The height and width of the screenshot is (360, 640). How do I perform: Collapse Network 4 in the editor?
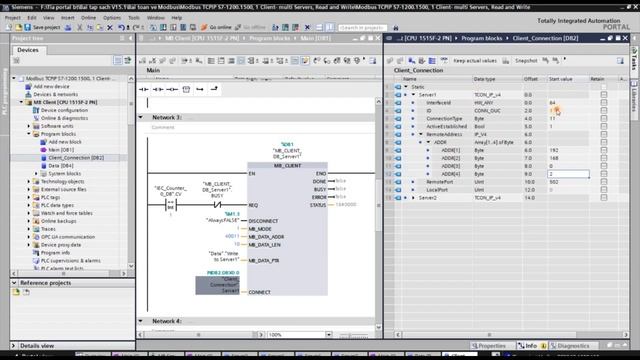point(141,321)
